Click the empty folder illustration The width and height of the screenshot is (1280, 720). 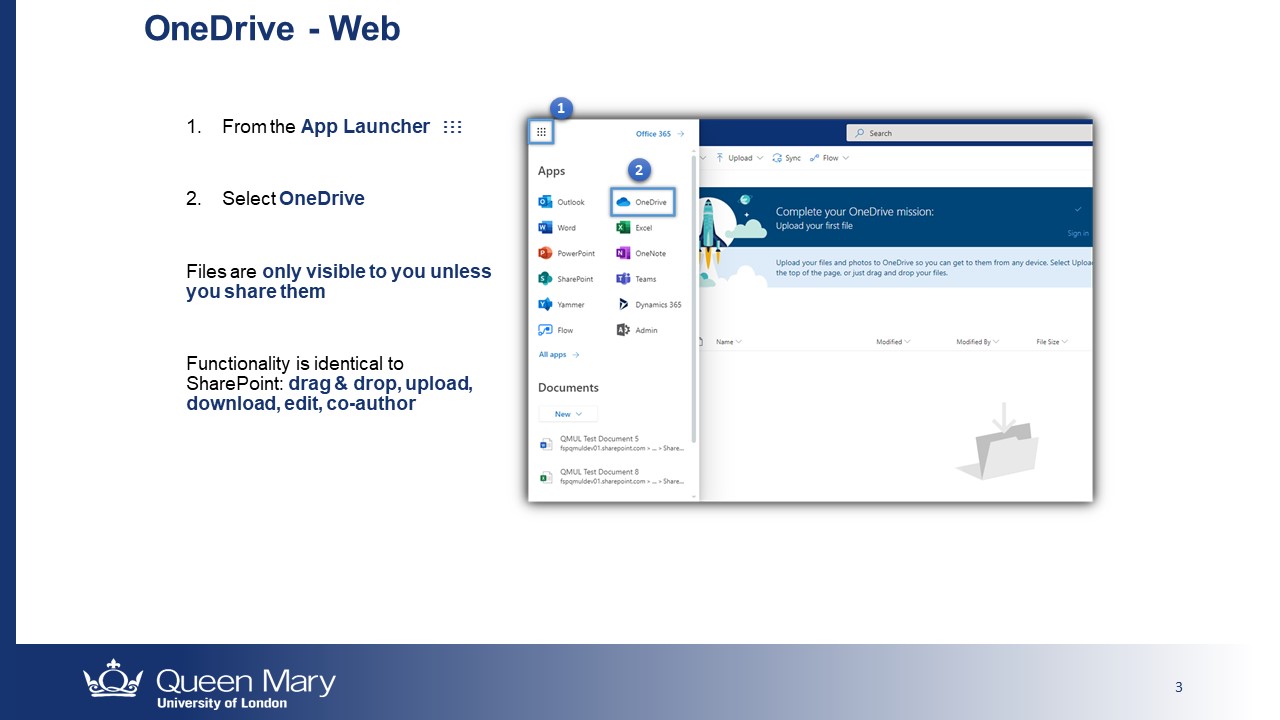point(998,442)
